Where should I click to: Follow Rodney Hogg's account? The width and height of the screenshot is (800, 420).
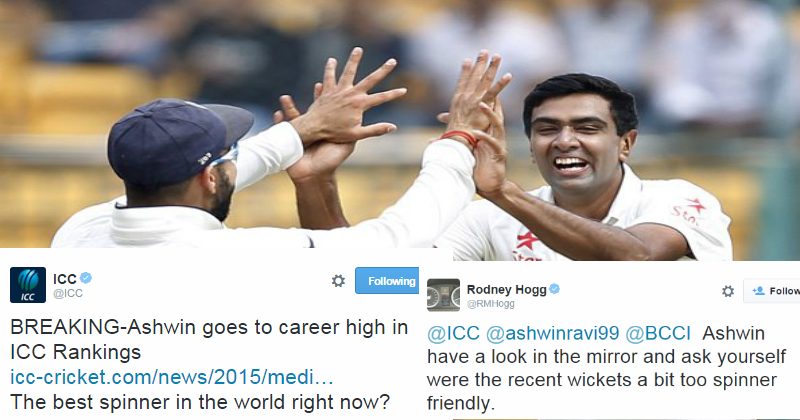pos(771,291)
